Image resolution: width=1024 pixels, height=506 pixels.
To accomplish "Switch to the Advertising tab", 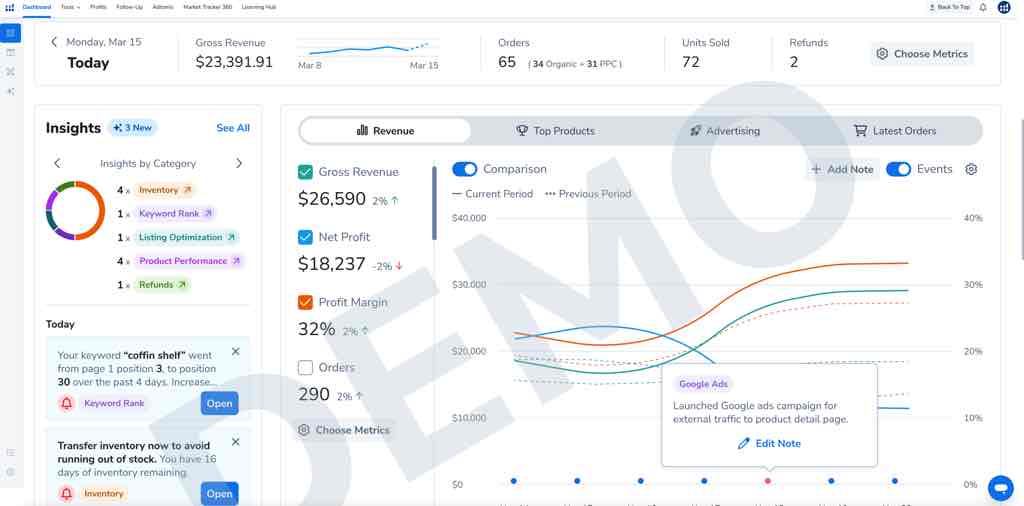I will pyautogui.click(x=725, y=131).
